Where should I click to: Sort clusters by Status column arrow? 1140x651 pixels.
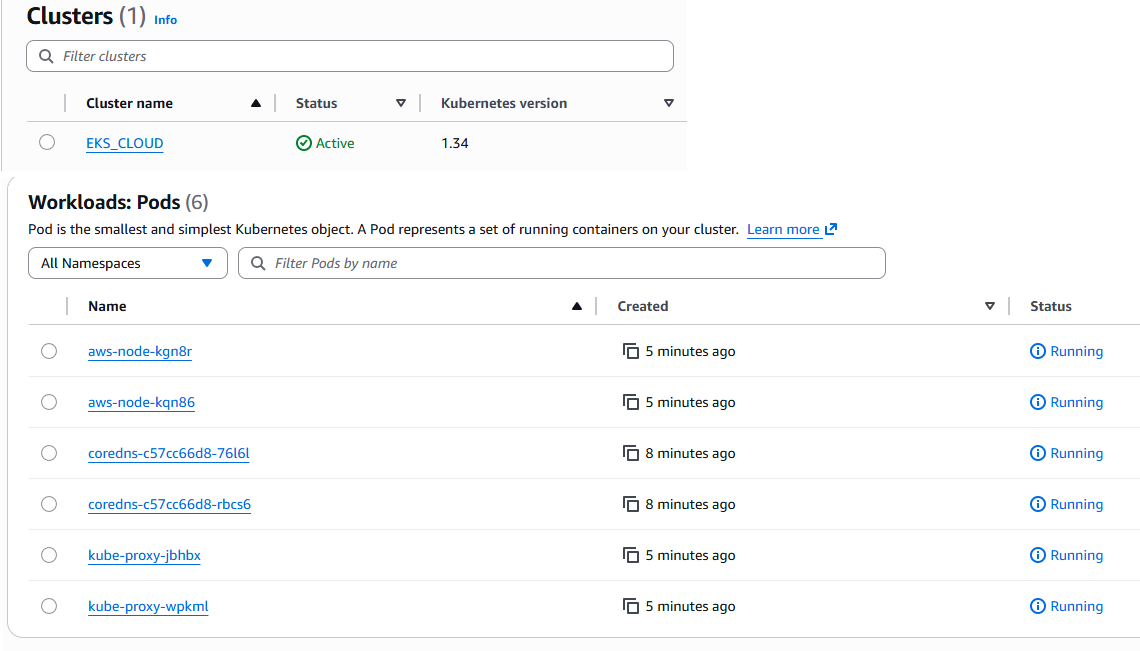coord(401,103)
